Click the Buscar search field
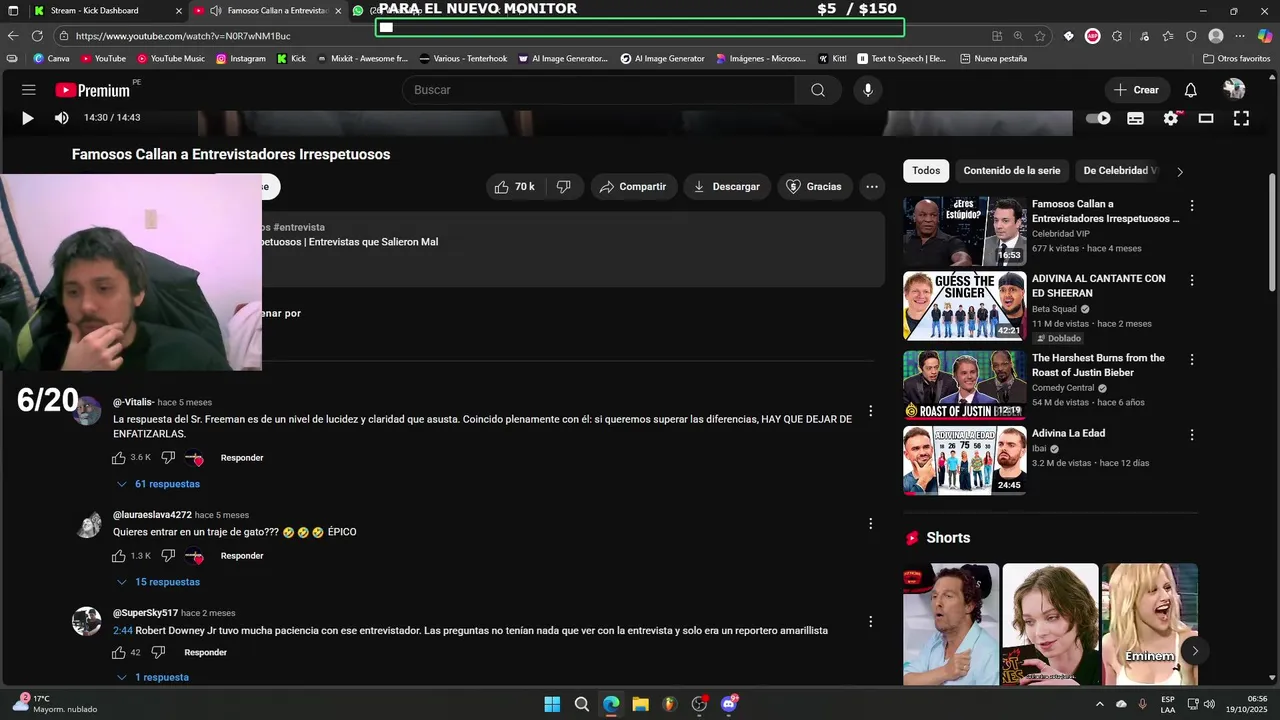 tap(599, 90)
